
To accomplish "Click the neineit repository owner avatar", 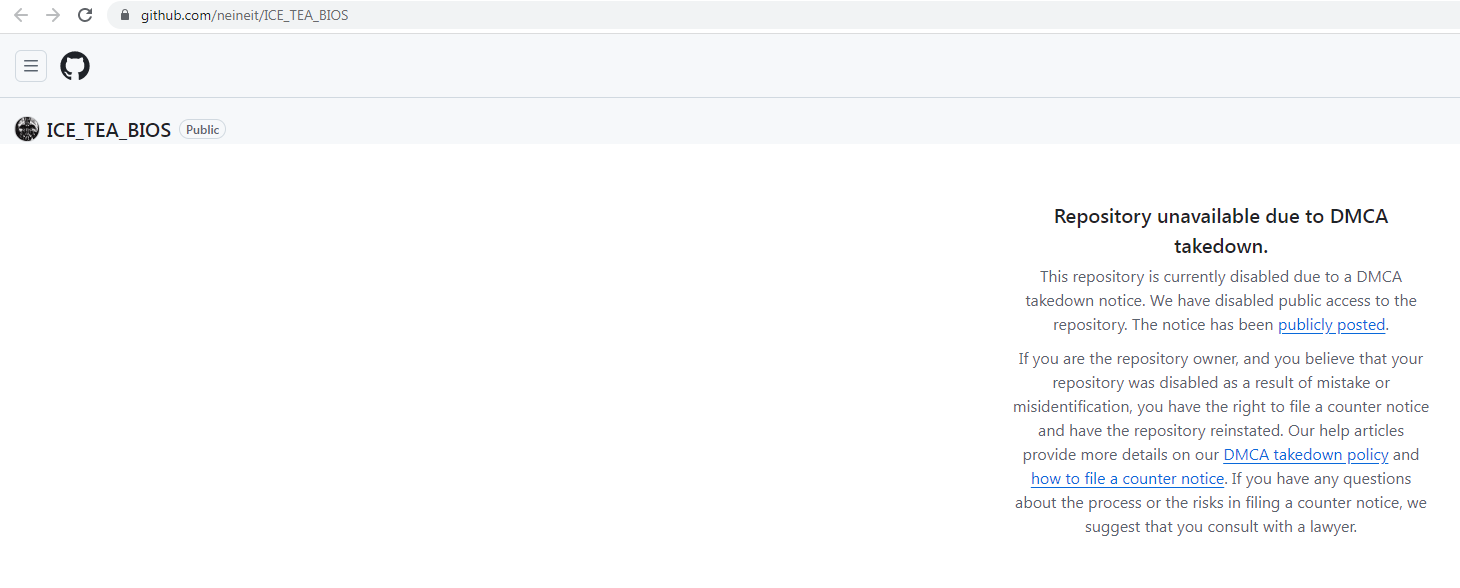I will coord(27,129).
